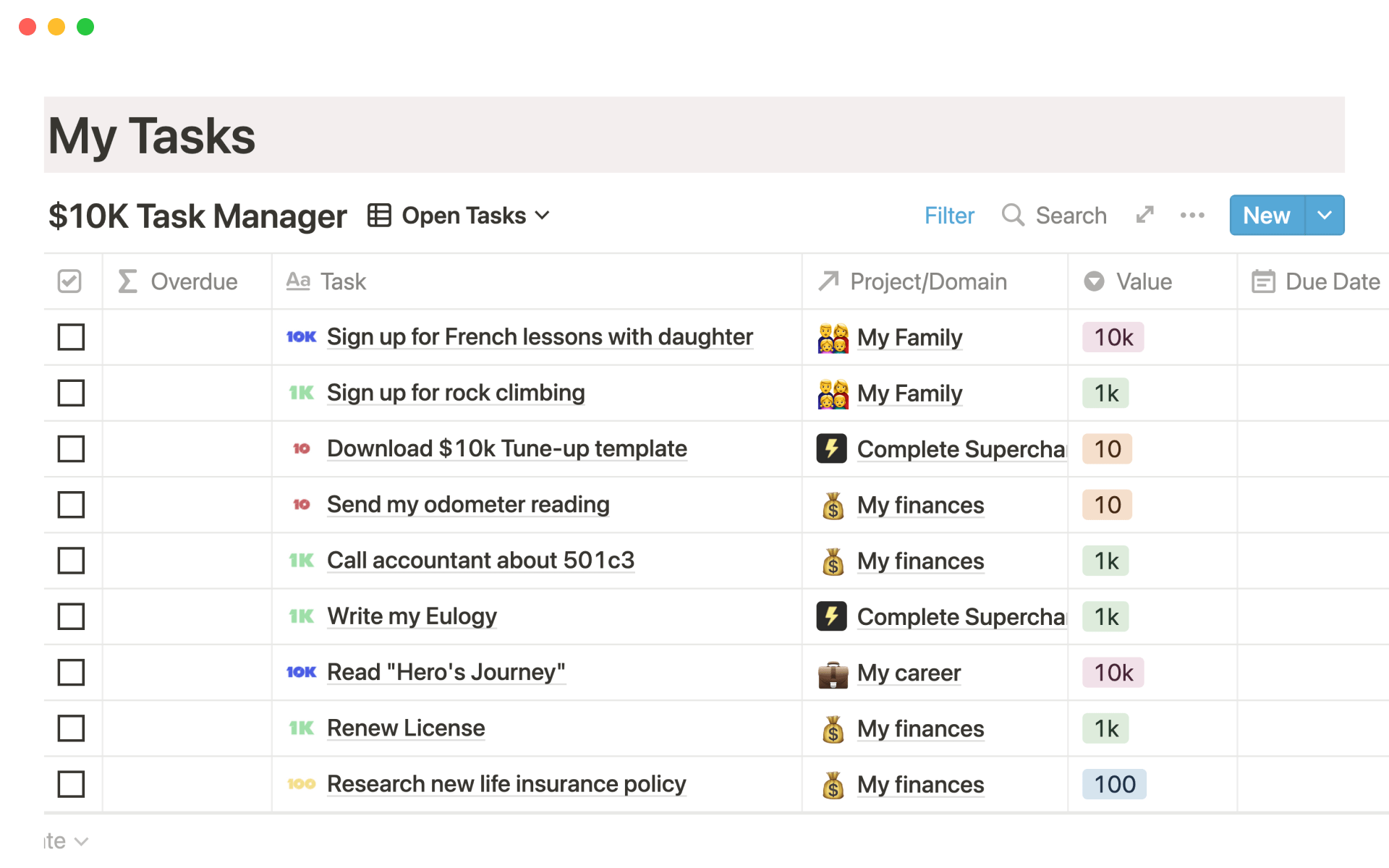1389x868 pixels.
Task: Click the search magnifier icon
Action: click(1012, 215)
